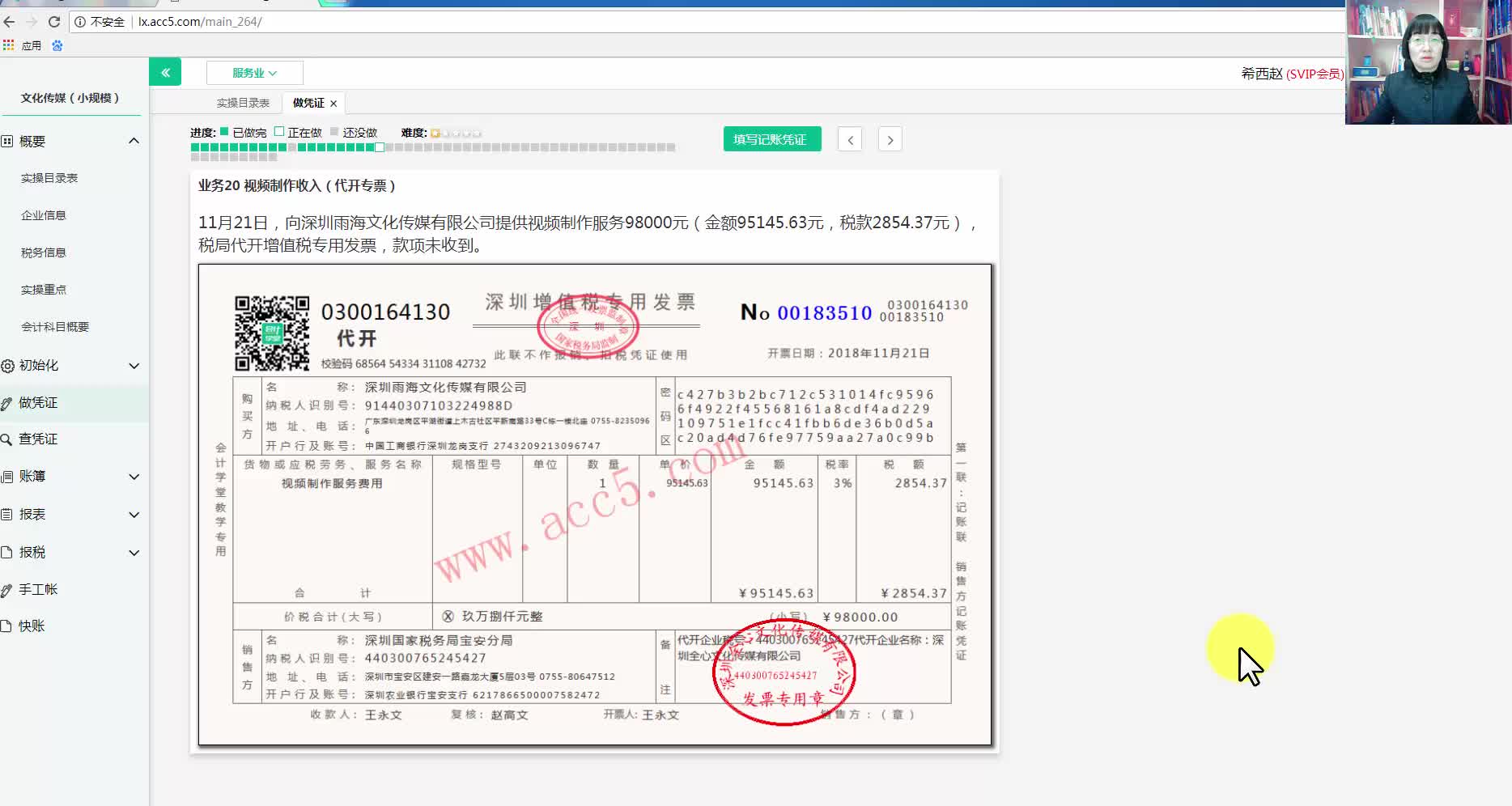Click the webcam video thumbnail

1428,62
